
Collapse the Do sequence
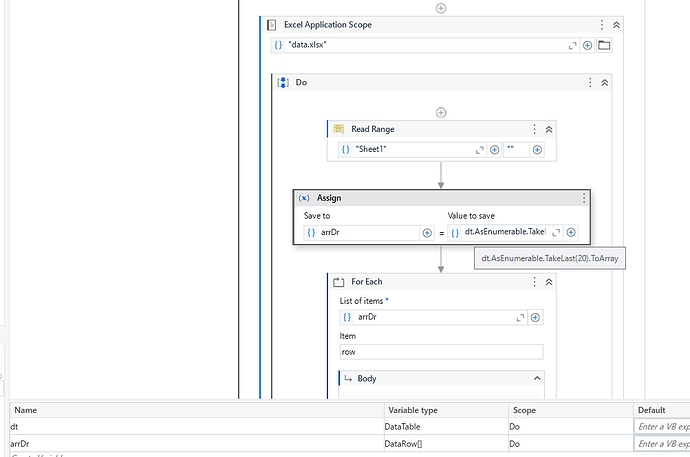point(605,83)
